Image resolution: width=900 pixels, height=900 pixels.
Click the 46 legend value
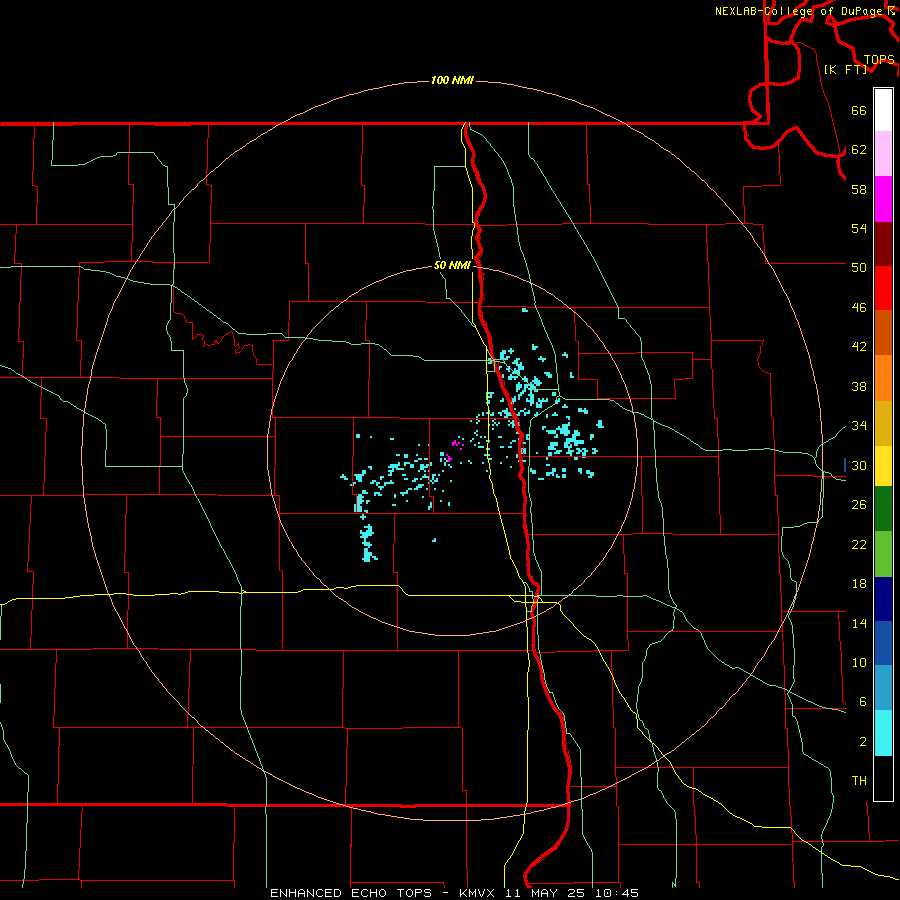[859, 307]
